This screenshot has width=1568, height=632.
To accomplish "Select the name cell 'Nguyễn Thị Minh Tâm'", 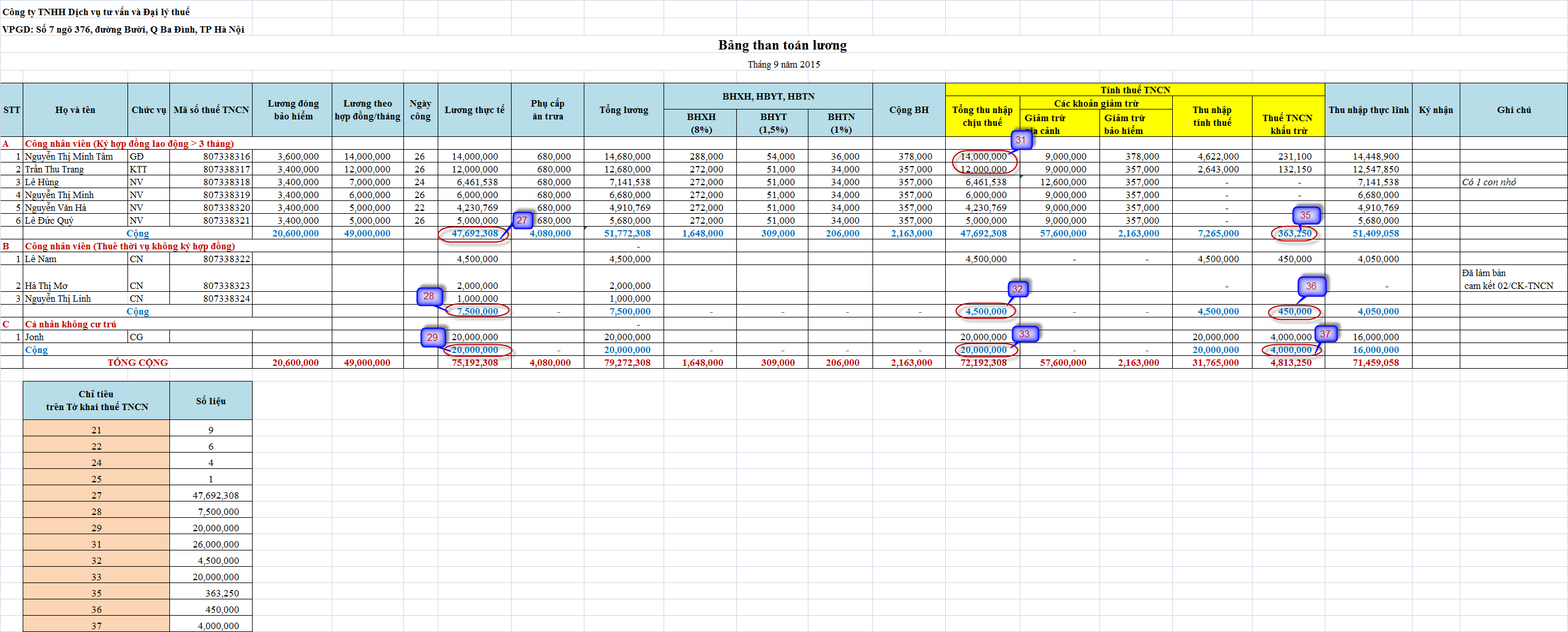I will (69, 157).
